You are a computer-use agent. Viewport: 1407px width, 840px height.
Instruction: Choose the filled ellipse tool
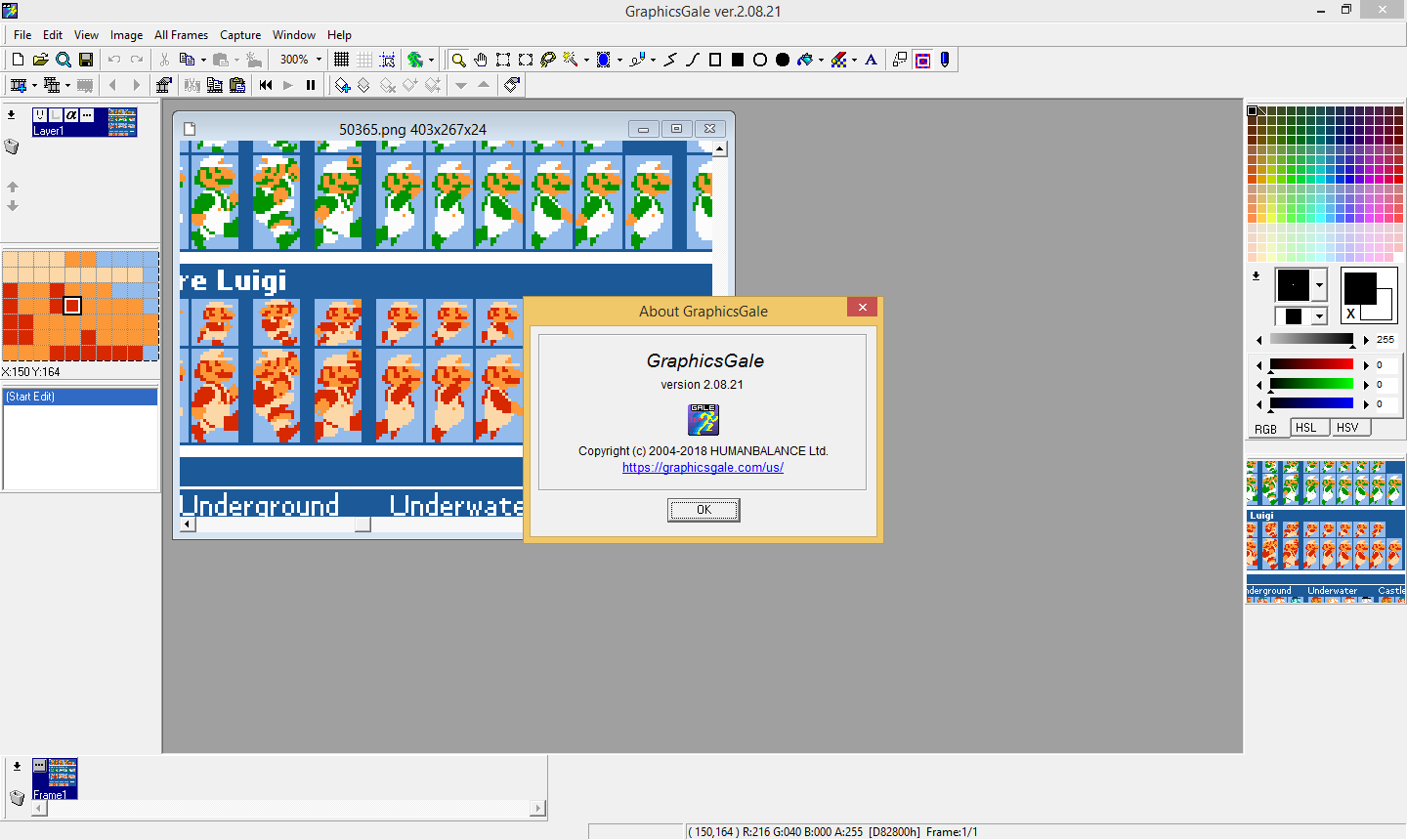tap(783, 60)
